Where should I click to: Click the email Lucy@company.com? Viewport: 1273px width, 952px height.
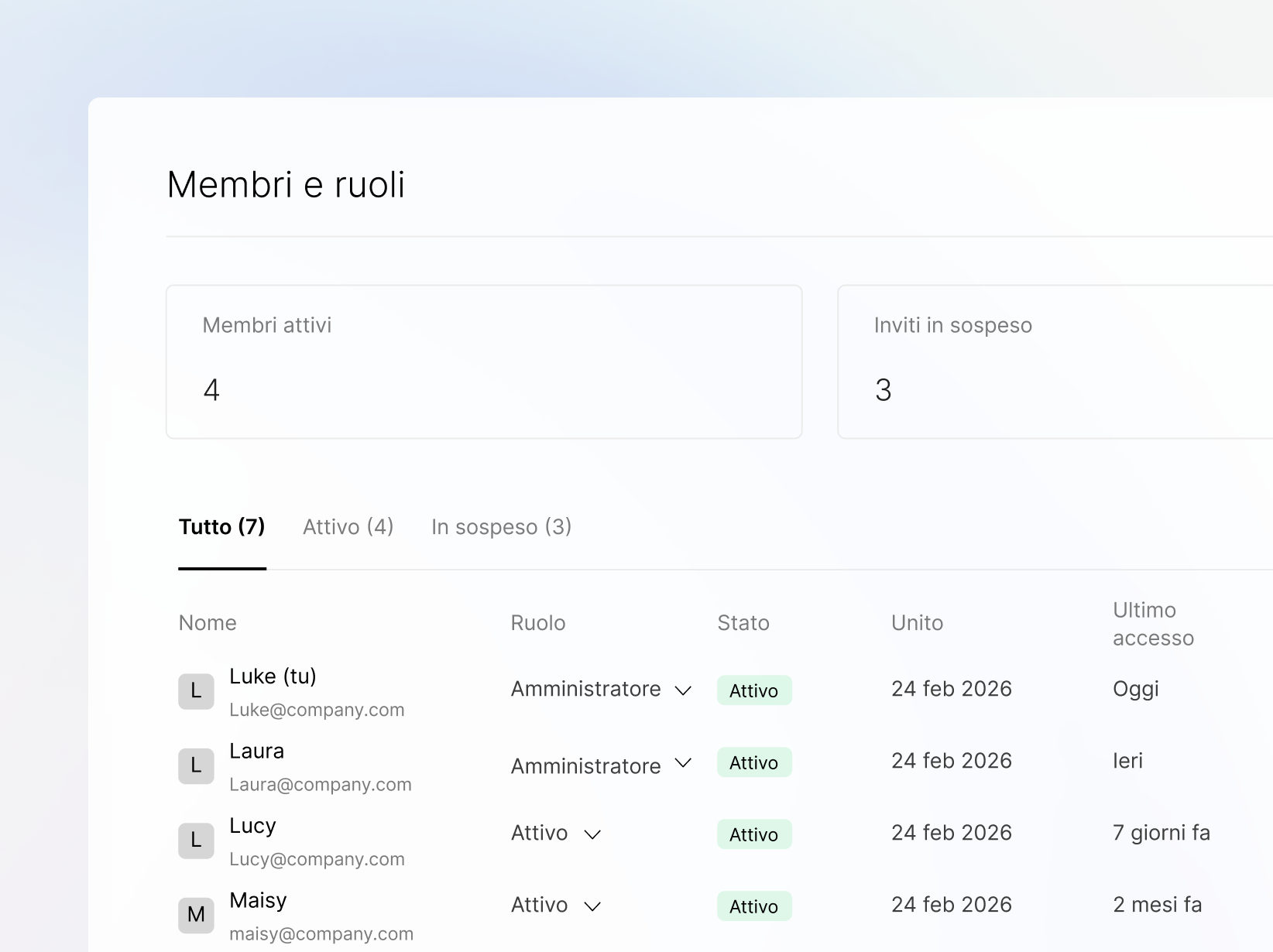[317, 860]
